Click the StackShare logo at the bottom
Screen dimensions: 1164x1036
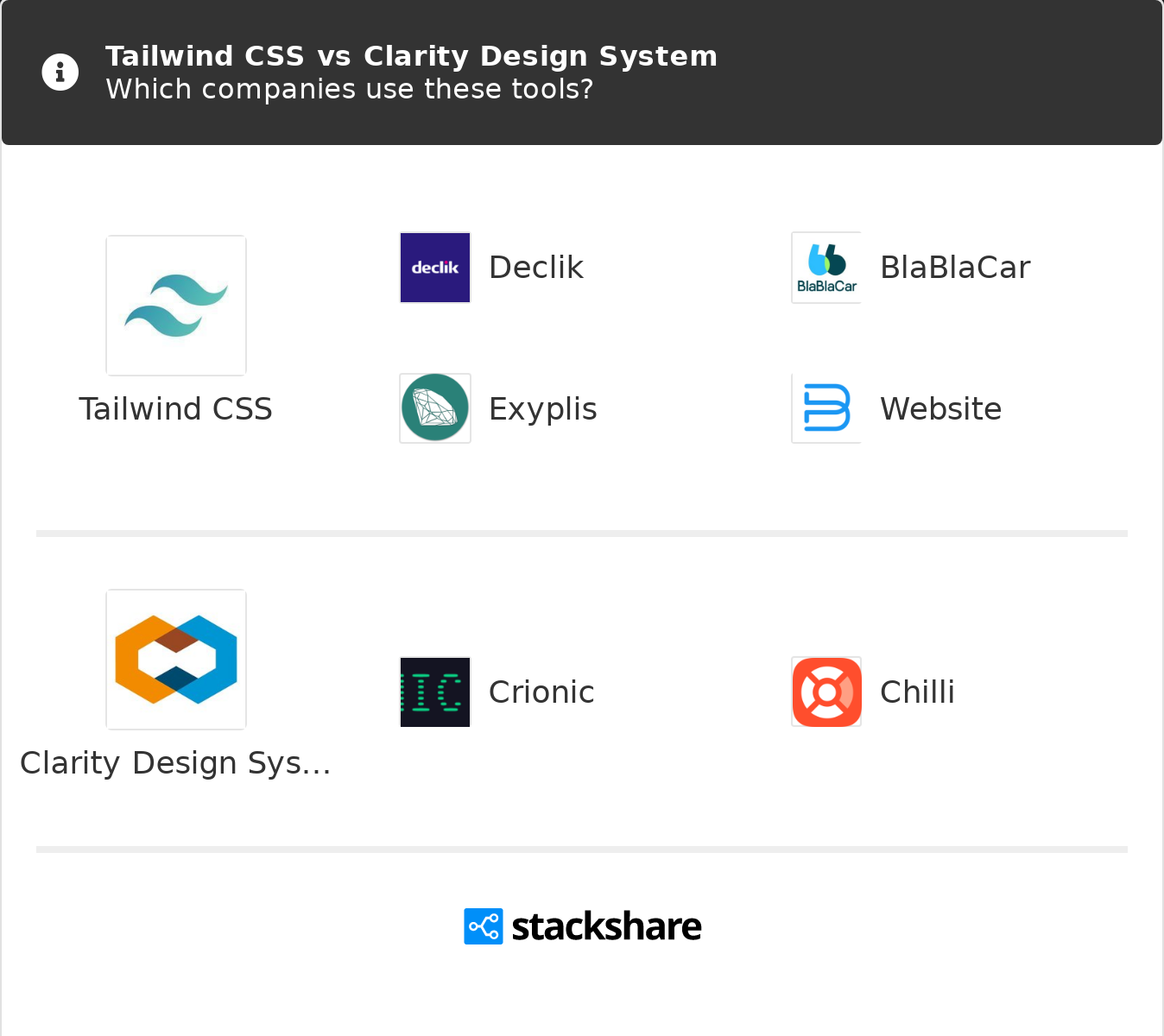[x=483, y=925]
